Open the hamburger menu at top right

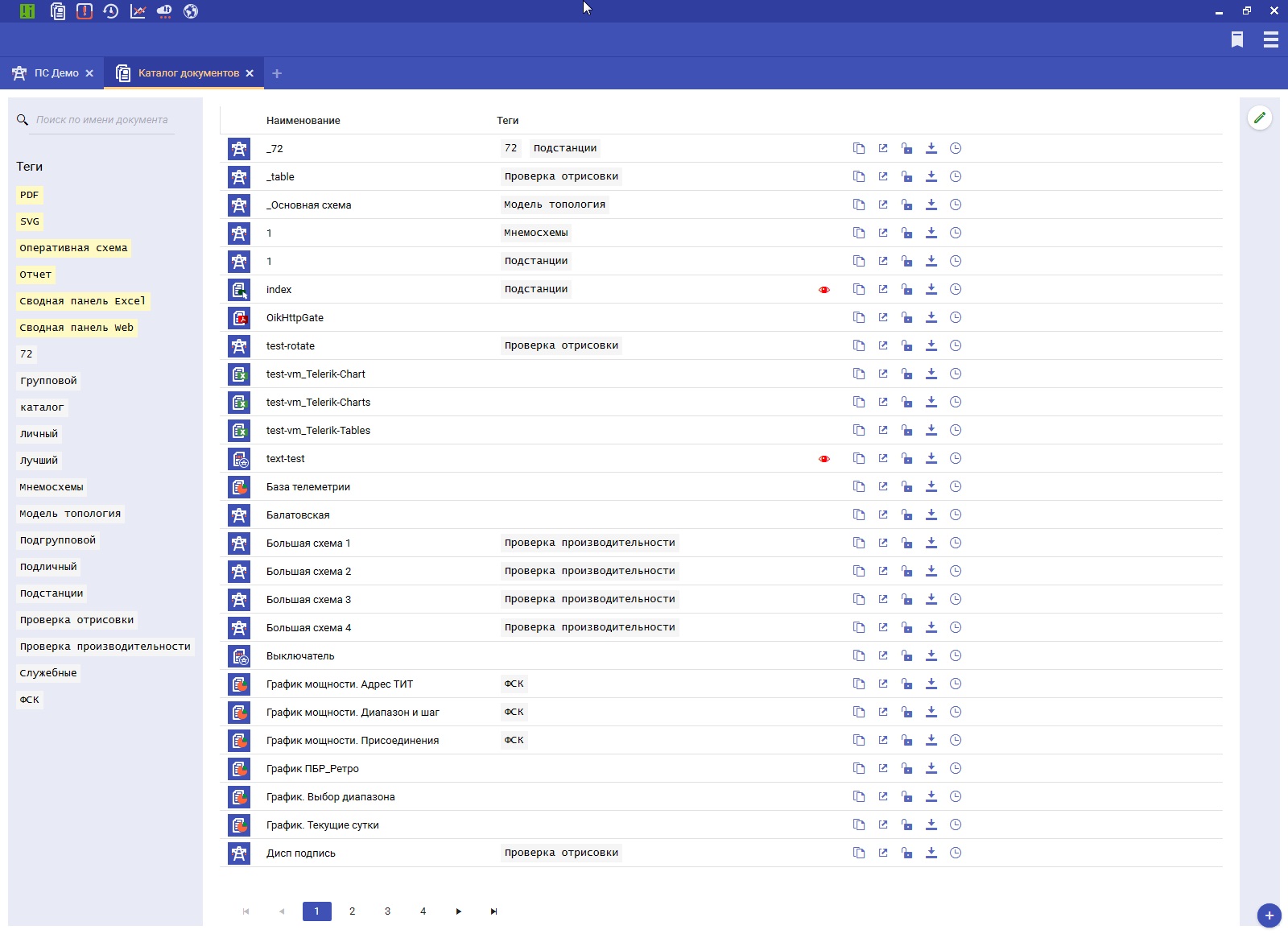coord(1271,39)
